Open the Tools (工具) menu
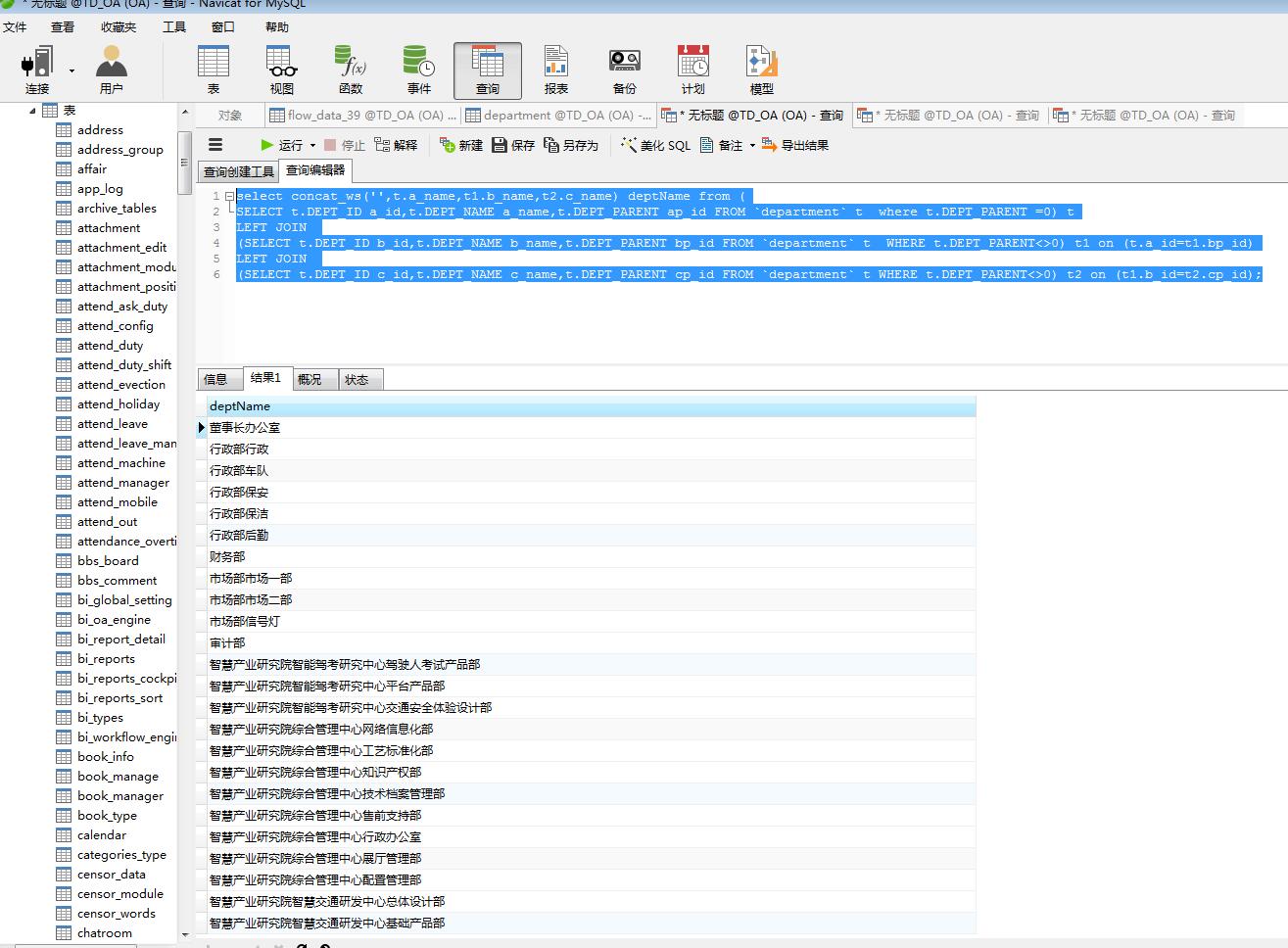Viewport: 1288px width, 948px height. pos(173,26)
